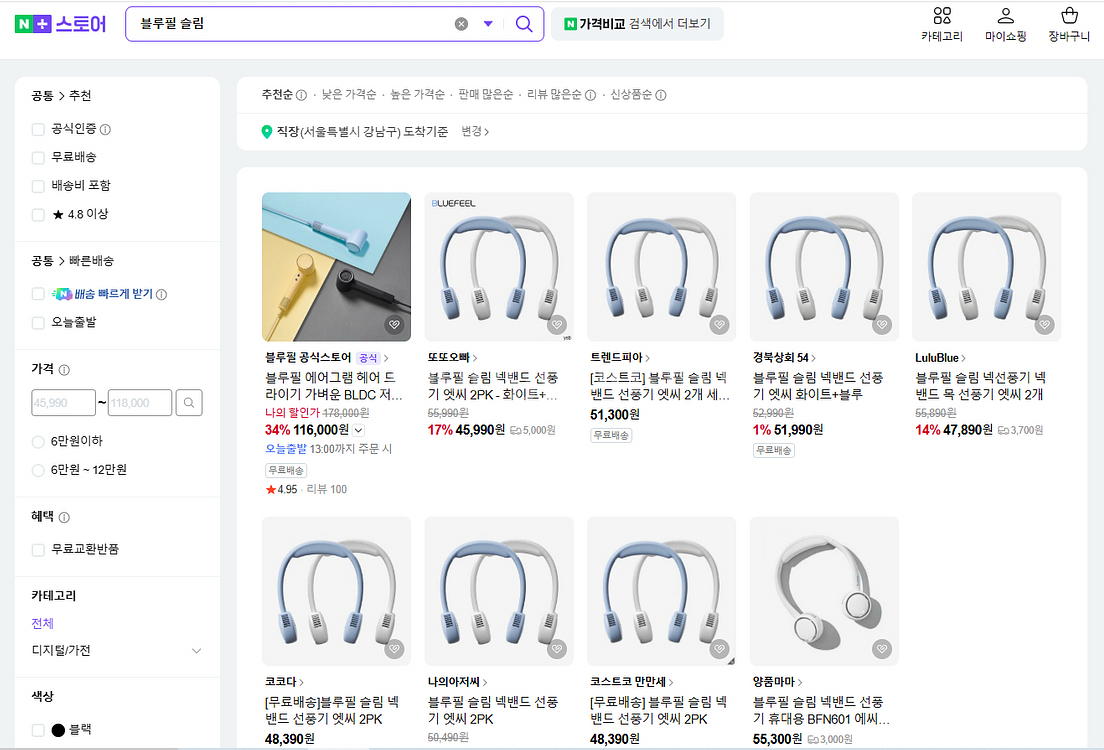1104x750 pixels.
Task: Sort by 신상품순
Action: 631,94
